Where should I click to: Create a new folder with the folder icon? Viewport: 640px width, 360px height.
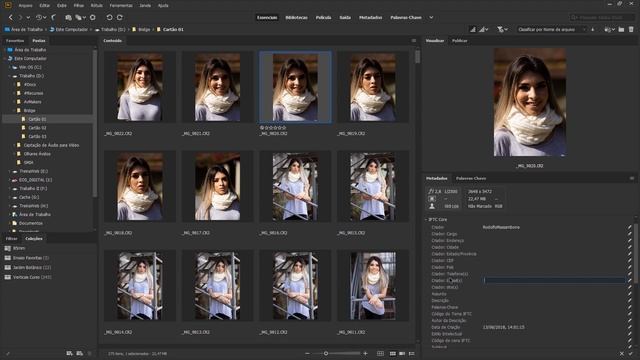621,29
